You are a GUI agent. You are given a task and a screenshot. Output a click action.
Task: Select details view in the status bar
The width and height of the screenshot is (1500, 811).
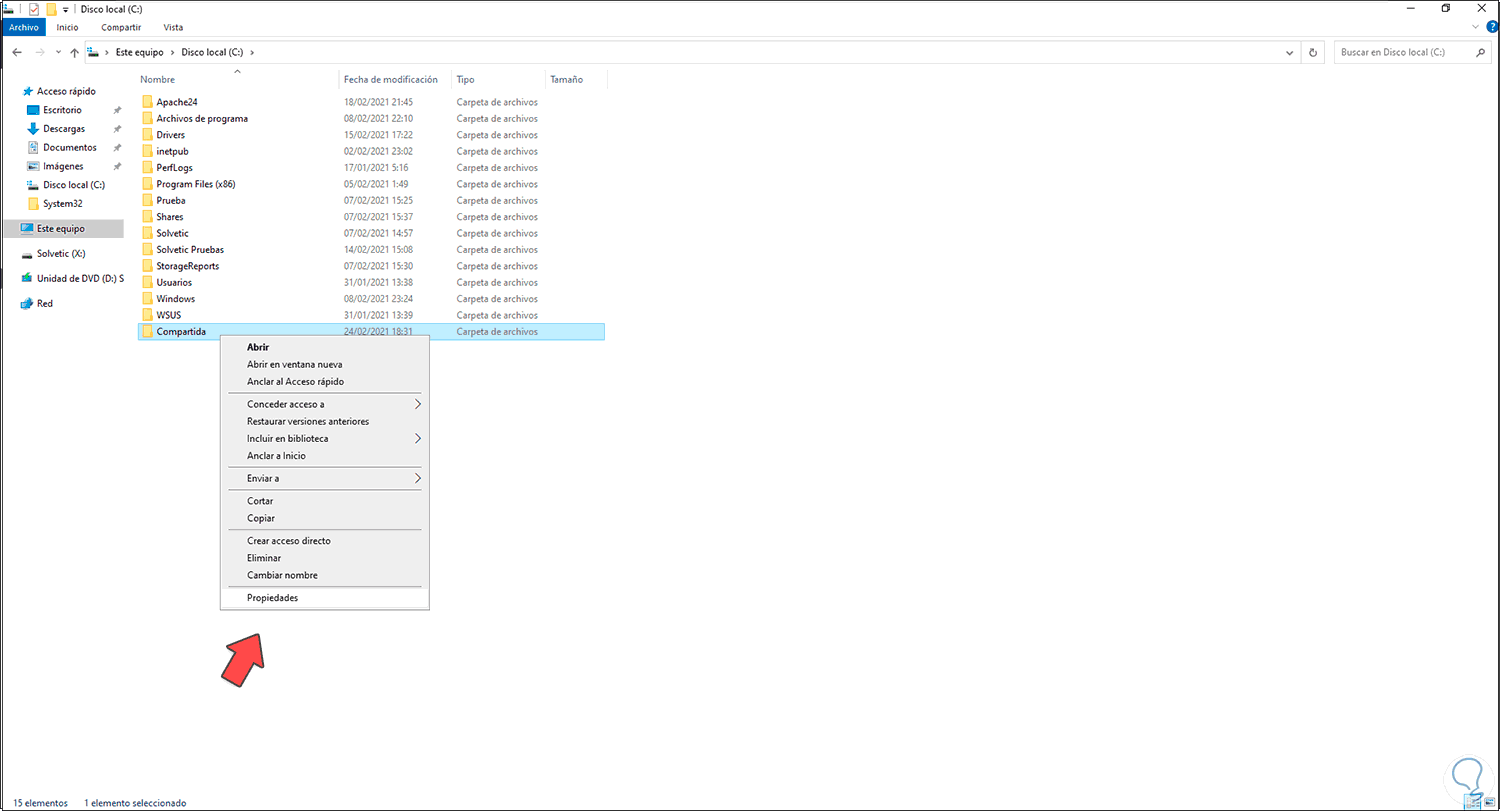point(1472,802)
